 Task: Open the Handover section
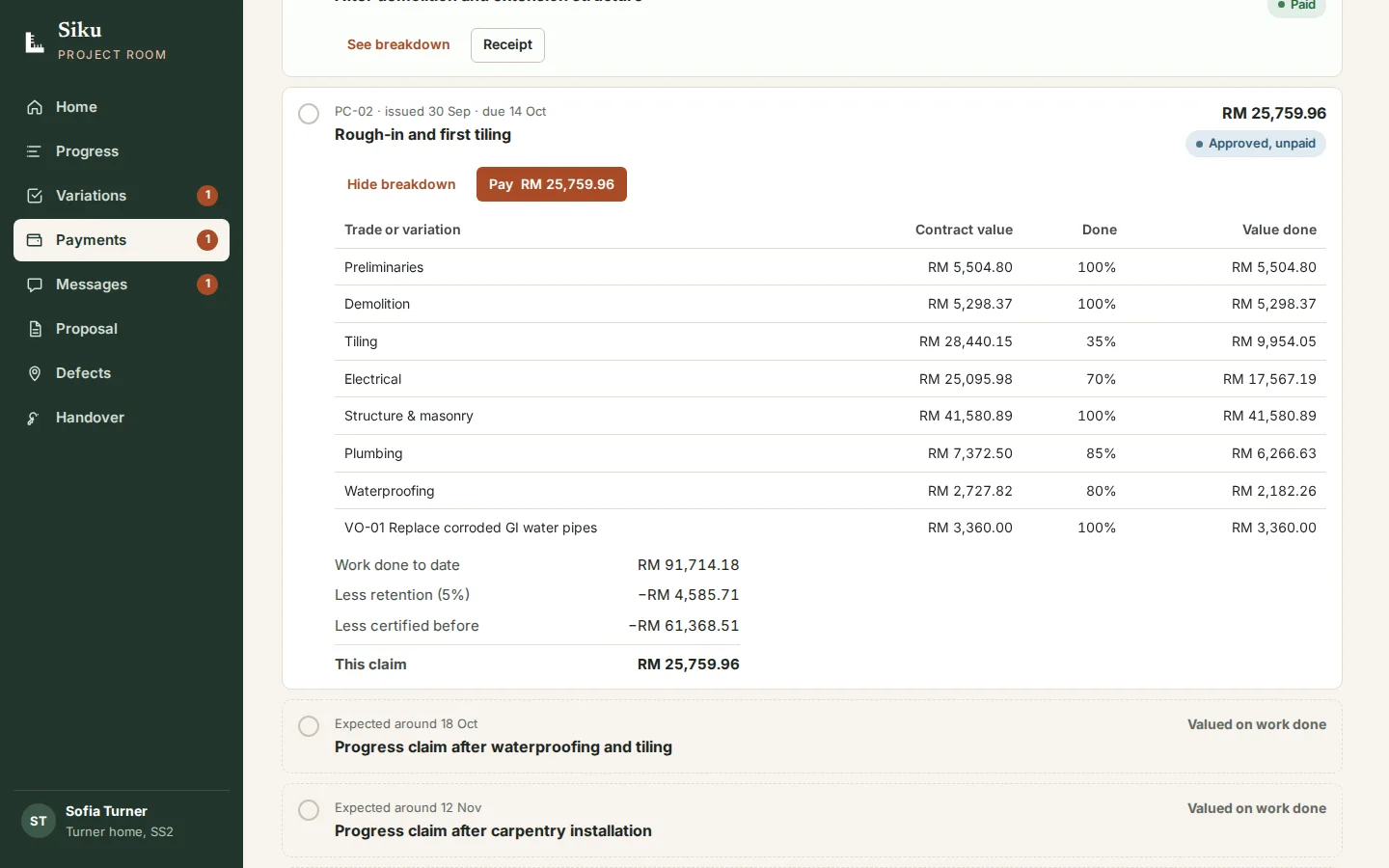[122, 418]
